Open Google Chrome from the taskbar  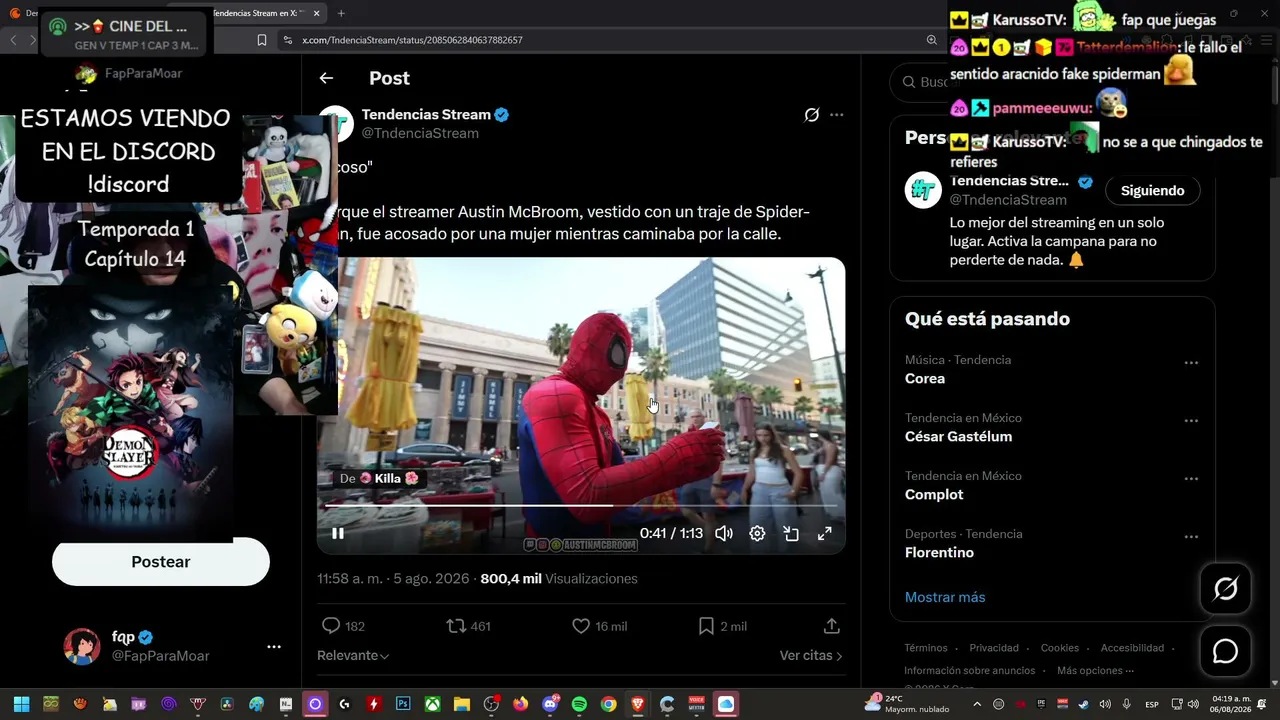pyautogui.click(x=608, y=704)
